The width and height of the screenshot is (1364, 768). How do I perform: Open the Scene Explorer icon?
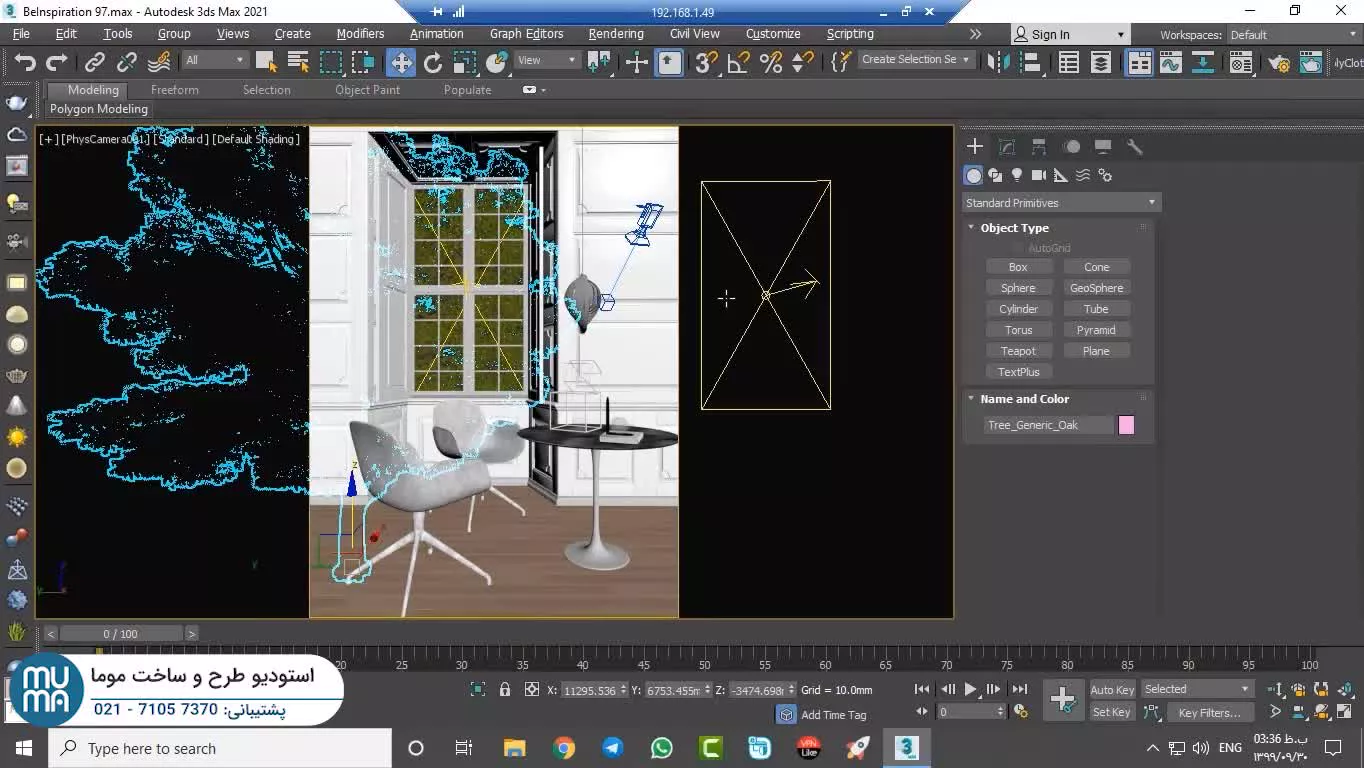(x=1069, y=62)
